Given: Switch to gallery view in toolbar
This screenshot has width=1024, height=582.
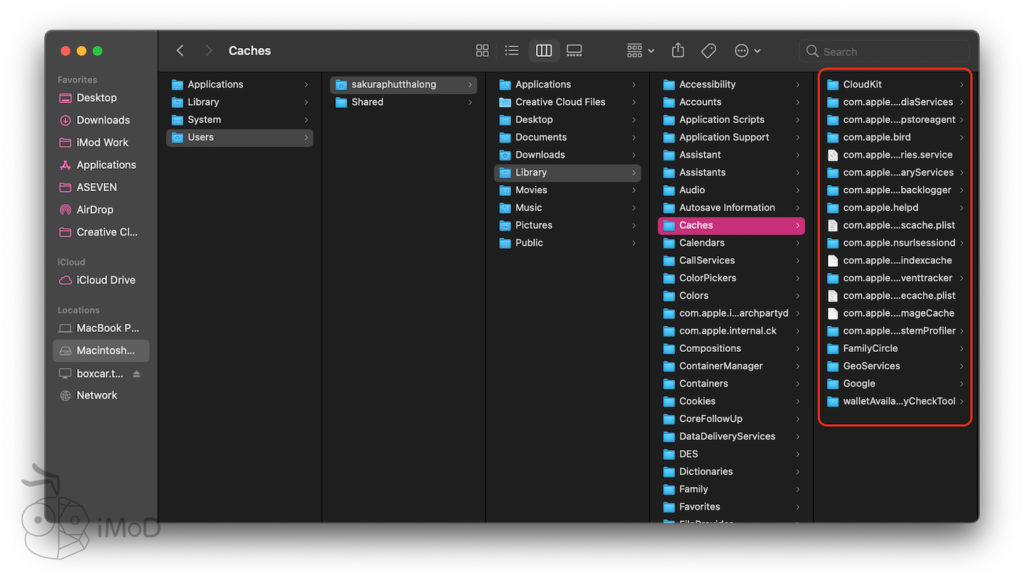Looking at the screenshot, I should click(x=574, y=51).
